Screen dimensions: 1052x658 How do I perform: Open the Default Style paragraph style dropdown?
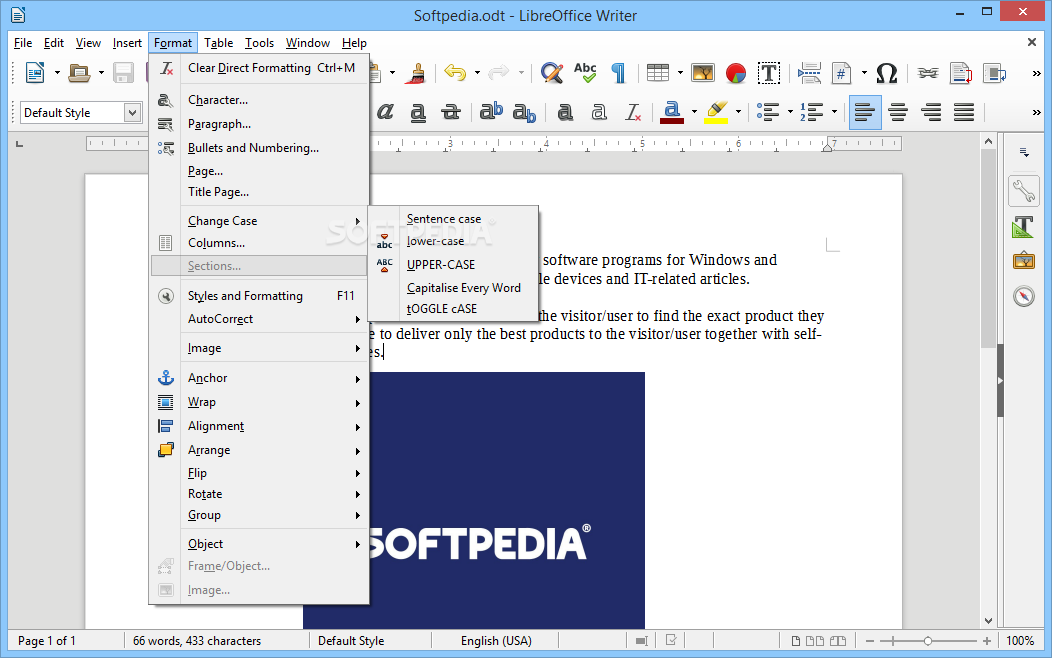point(132,112)
